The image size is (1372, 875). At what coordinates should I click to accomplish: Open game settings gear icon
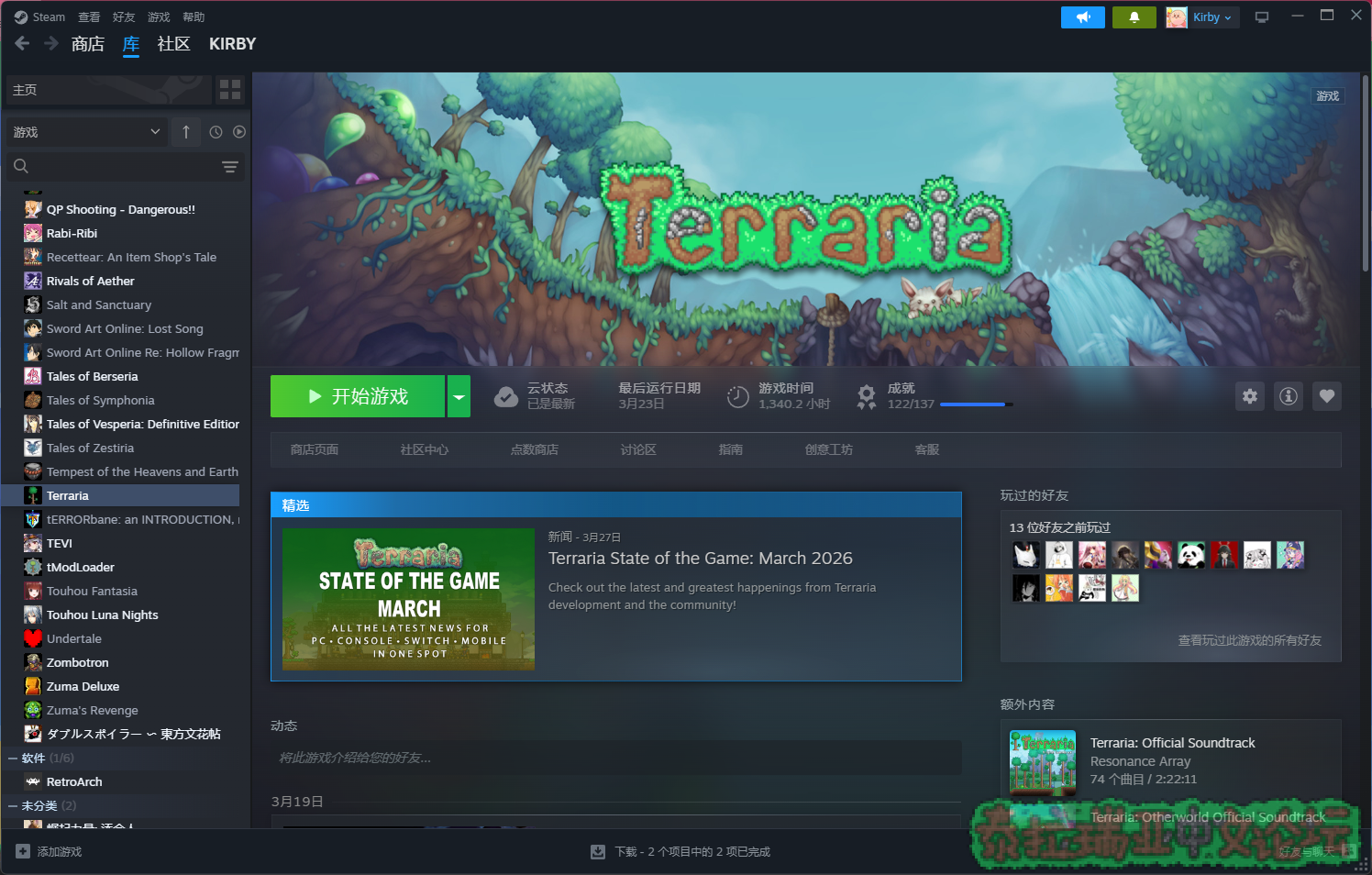pyautogui.click(x=1249, y=396)
